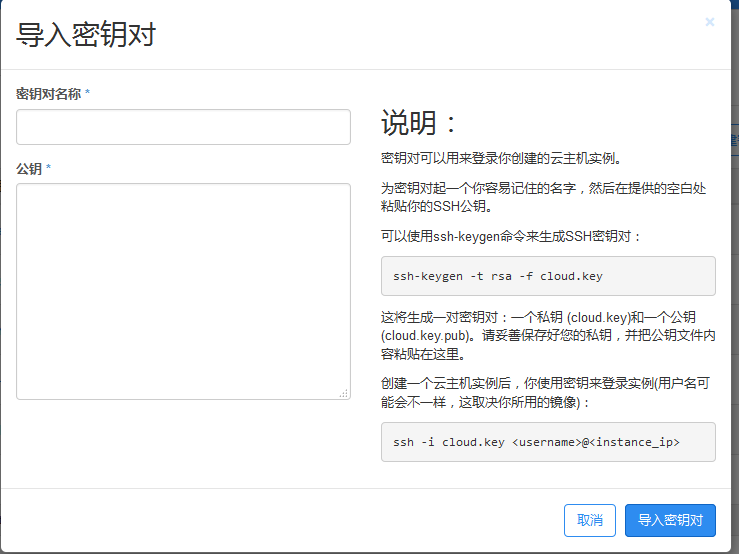The image size is (739, 554).
Task: Click the 密钥对名称 input field
Action: (183, 127)
